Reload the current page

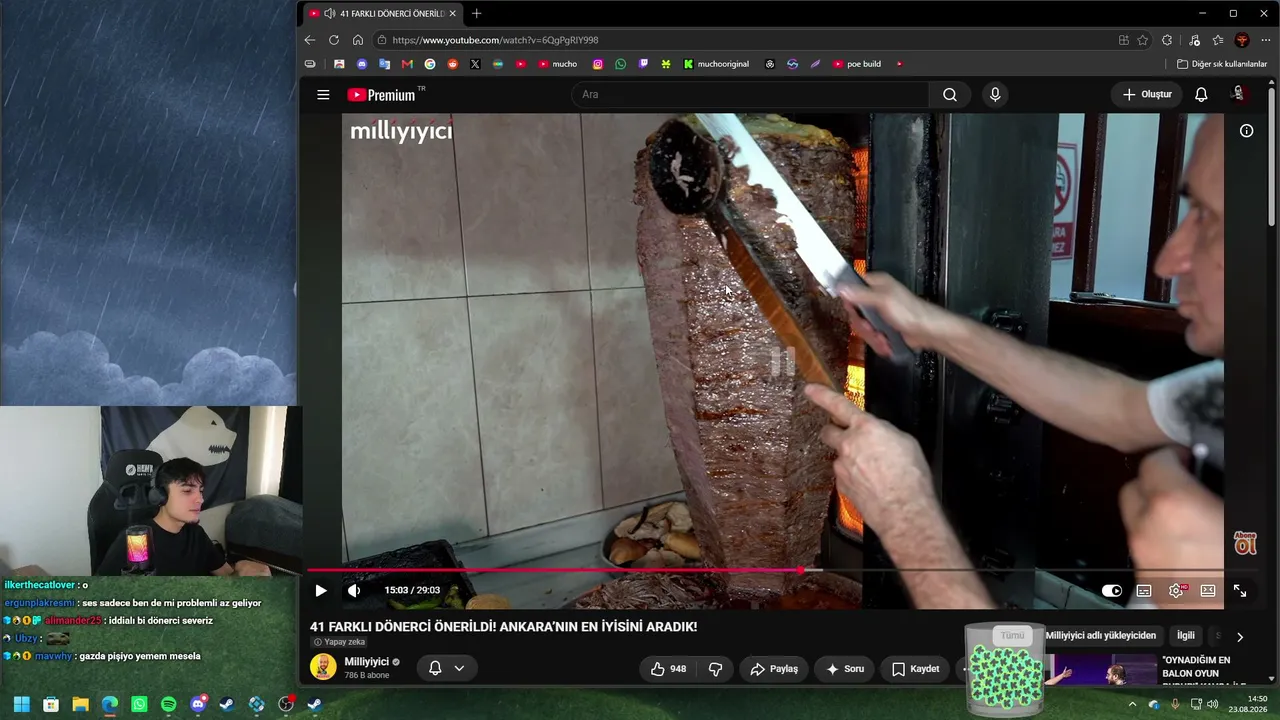[x=334, y=40]
